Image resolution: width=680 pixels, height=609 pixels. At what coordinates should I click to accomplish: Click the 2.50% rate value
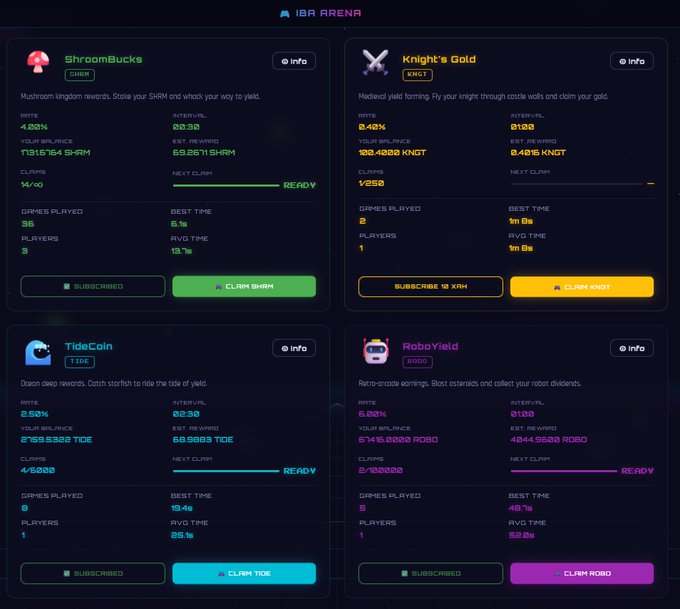pyautogui.click(x=34, y=414)
